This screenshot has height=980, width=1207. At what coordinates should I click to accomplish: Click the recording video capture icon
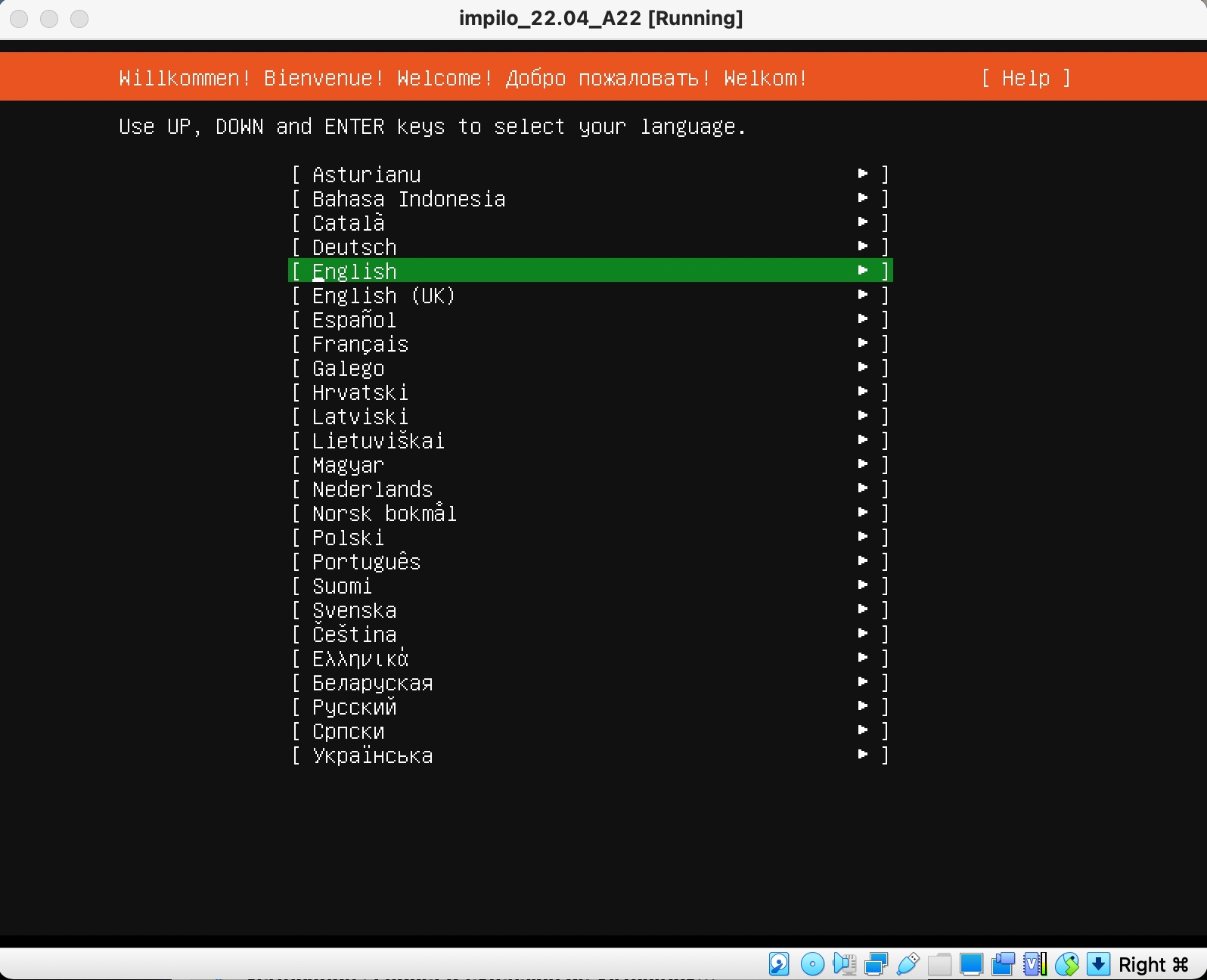(1003, 964)
